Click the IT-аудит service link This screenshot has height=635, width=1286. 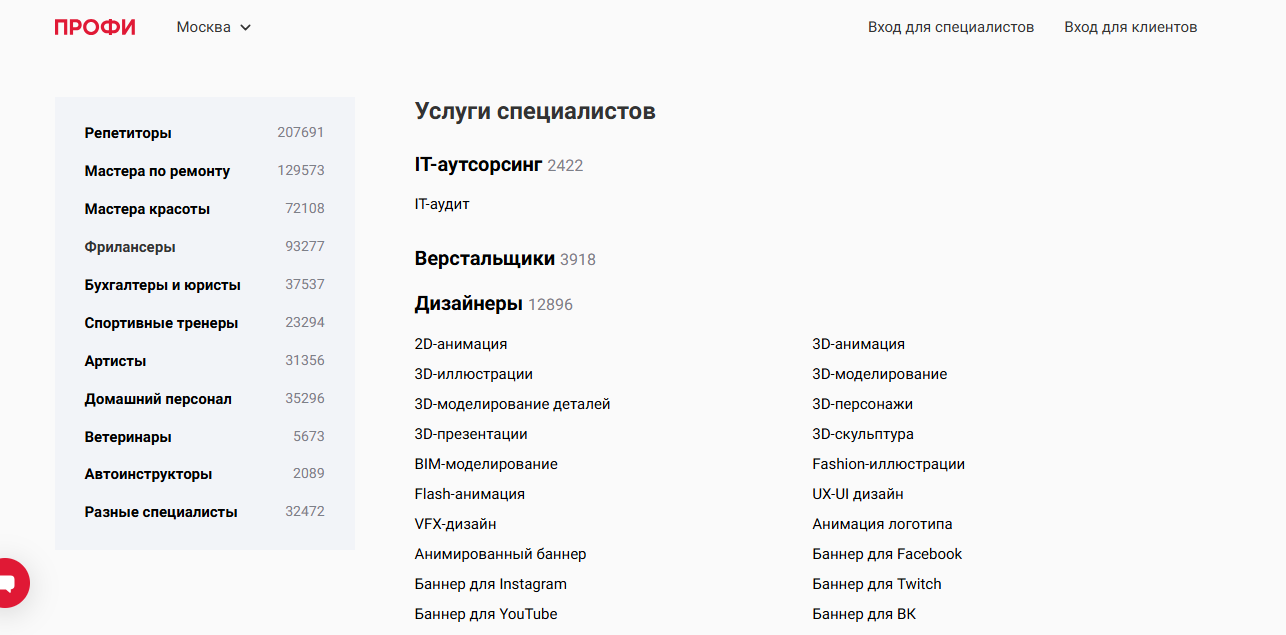[x=441, y=204]
